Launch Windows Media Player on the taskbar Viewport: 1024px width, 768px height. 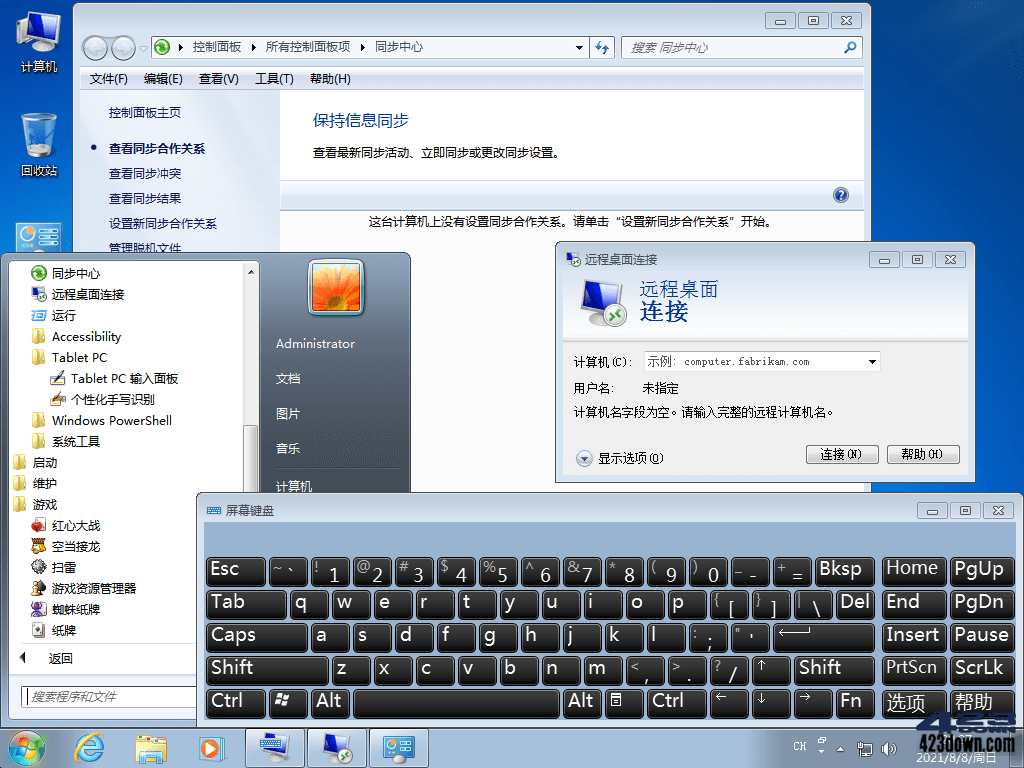[212, 747]
